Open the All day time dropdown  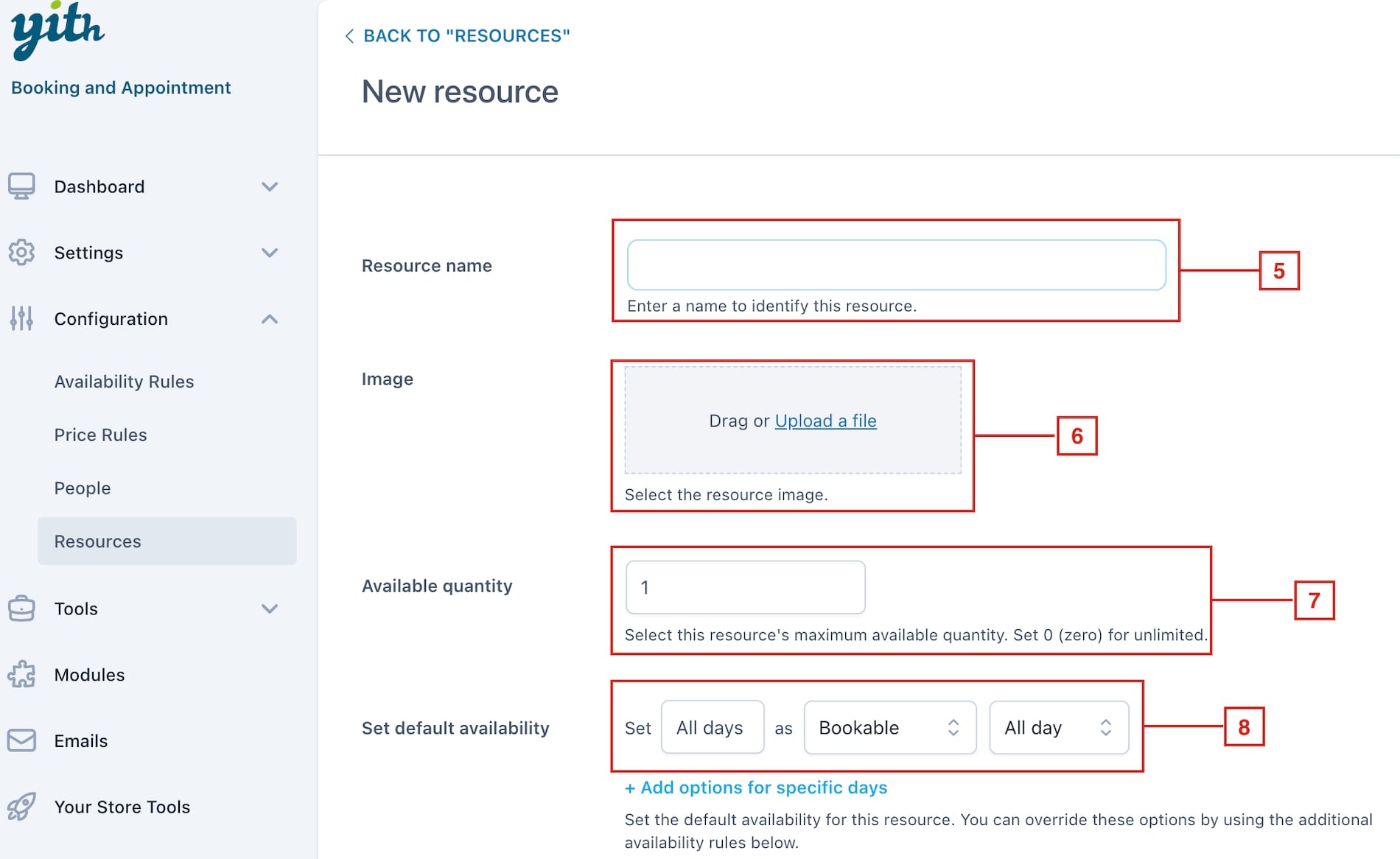coord(1059,728)
